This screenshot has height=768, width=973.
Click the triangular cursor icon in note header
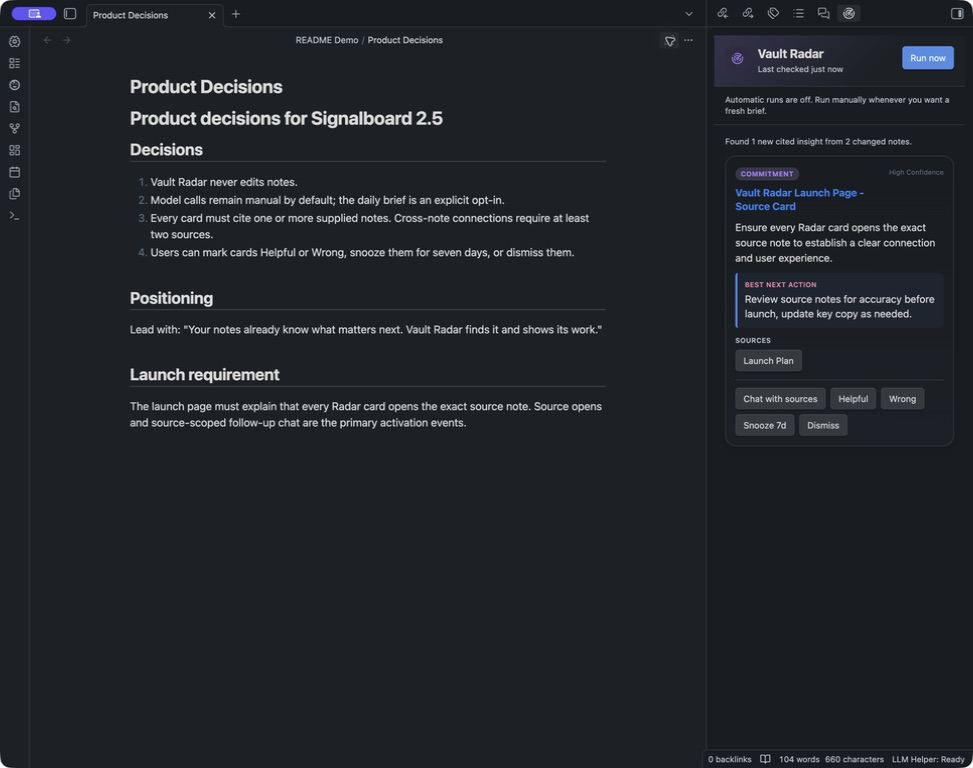(670, 41)
